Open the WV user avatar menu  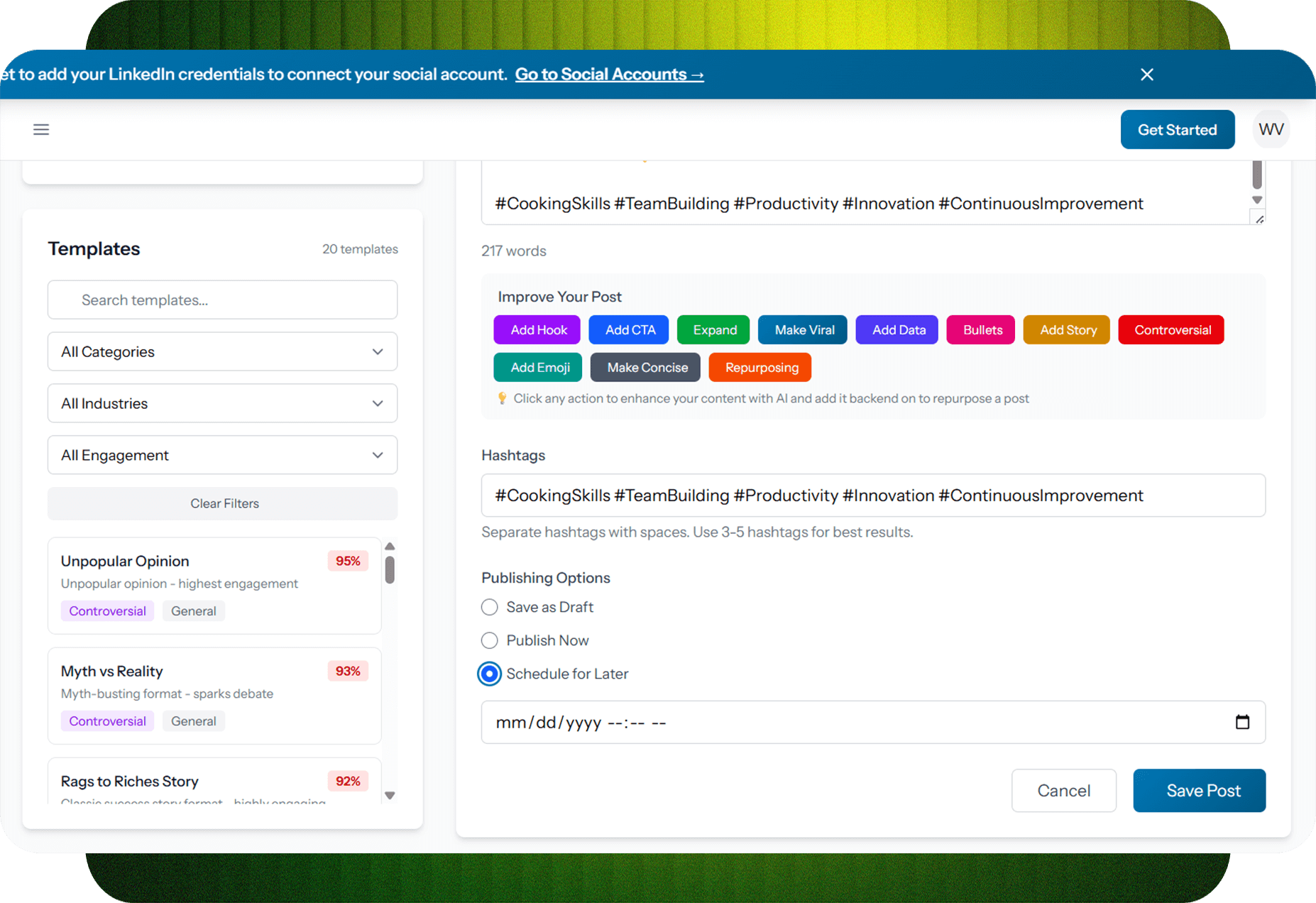pos(1271,129)
